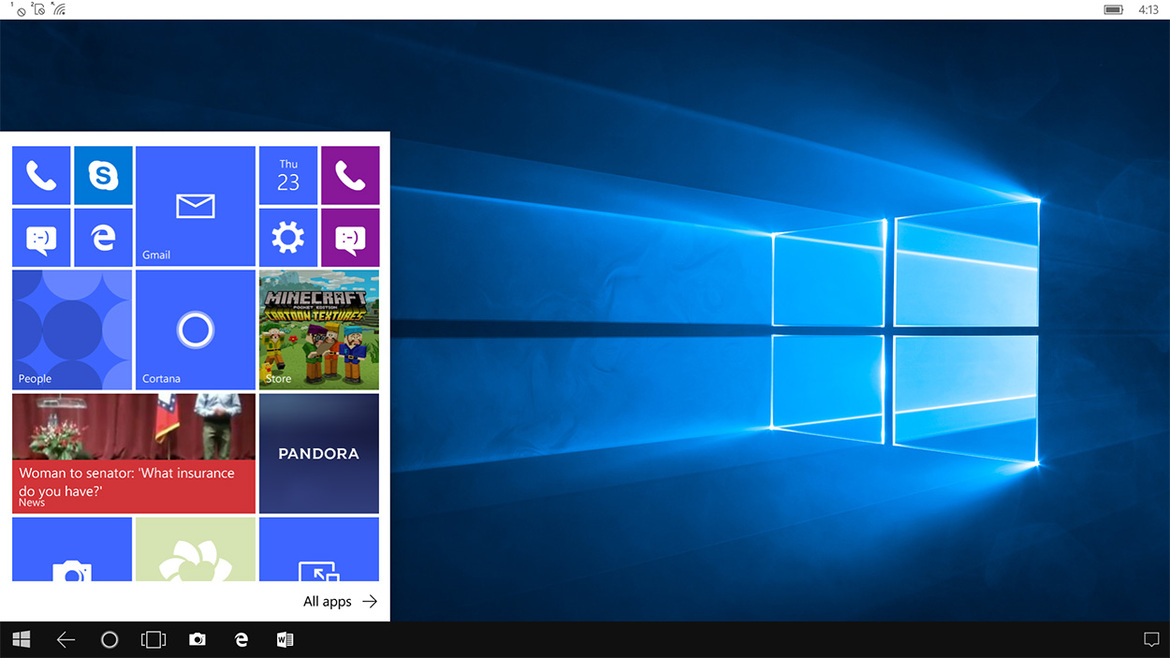Image resolution: width=1170 pixels, height=658 pixels.
Task: Click the battery indicator in status bar
Action: tap(1113, 10)
